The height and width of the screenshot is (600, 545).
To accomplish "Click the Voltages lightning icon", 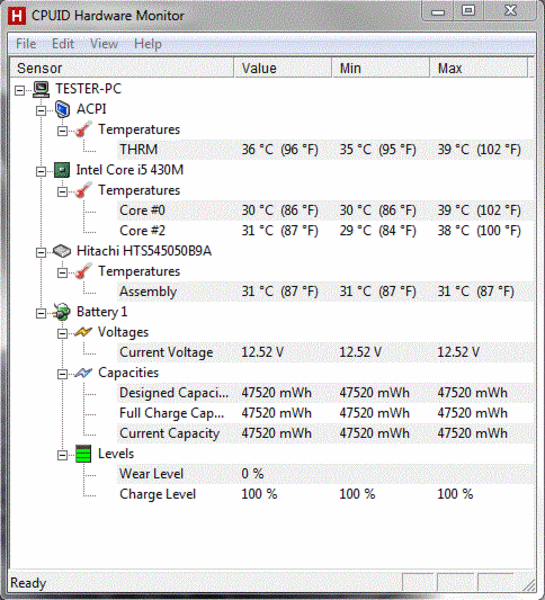I will click(x=83, y=332).
